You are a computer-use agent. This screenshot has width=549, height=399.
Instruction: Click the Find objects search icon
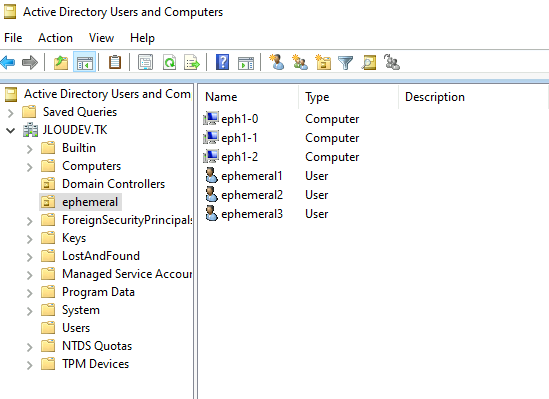368,63
